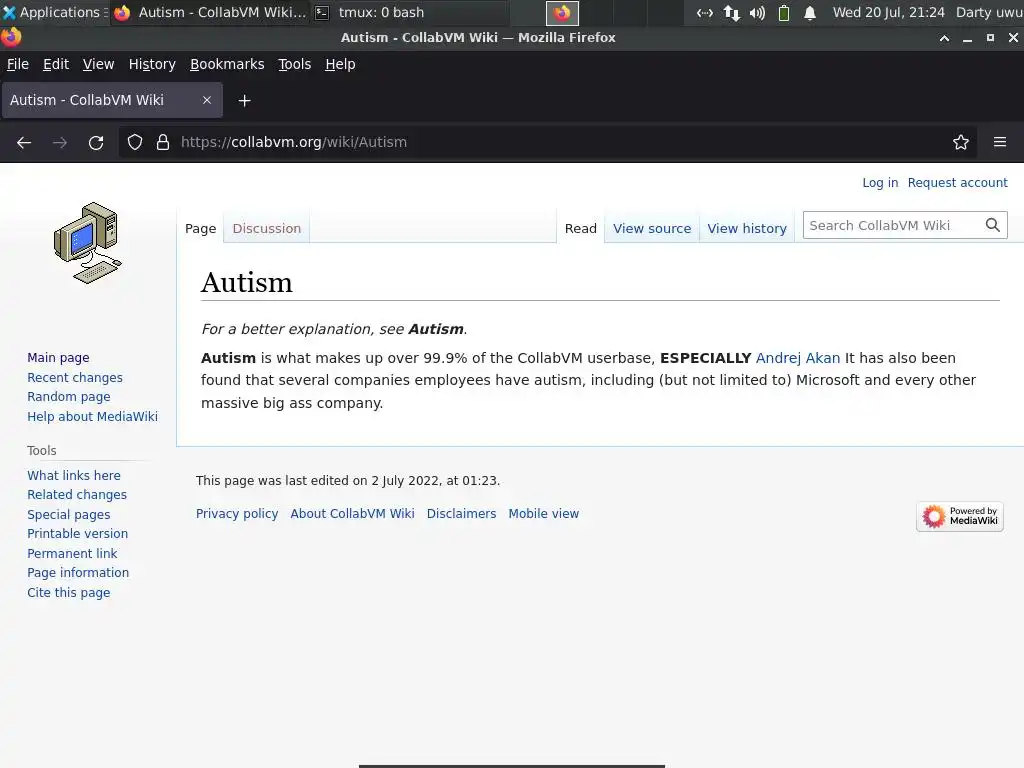The height and width of the screenshot is (768, 1024).
Task: Open the Bookmarks menu
Action: (x=227, y=64)
